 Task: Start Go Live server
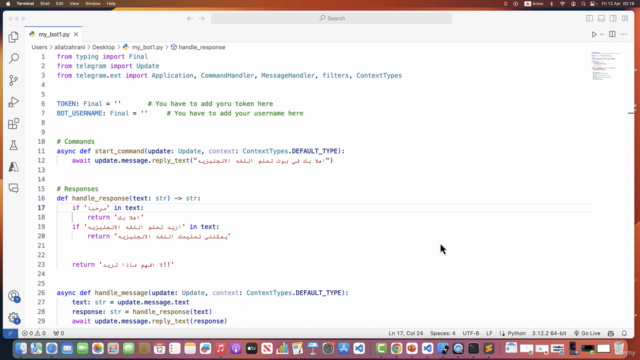(x=587, y=333)
